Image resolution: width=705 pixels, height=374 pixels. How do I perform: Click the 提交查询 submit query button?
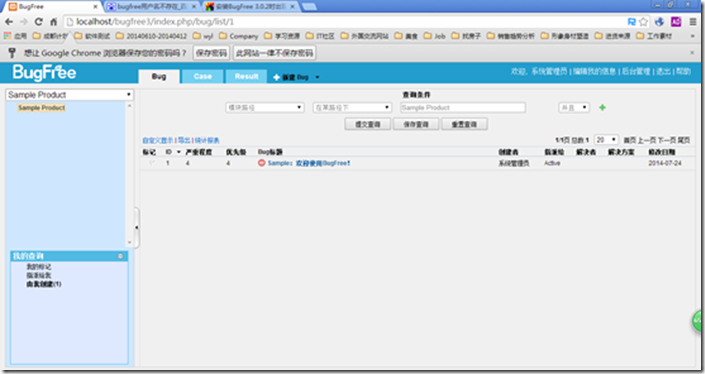(x=368, y=124)
